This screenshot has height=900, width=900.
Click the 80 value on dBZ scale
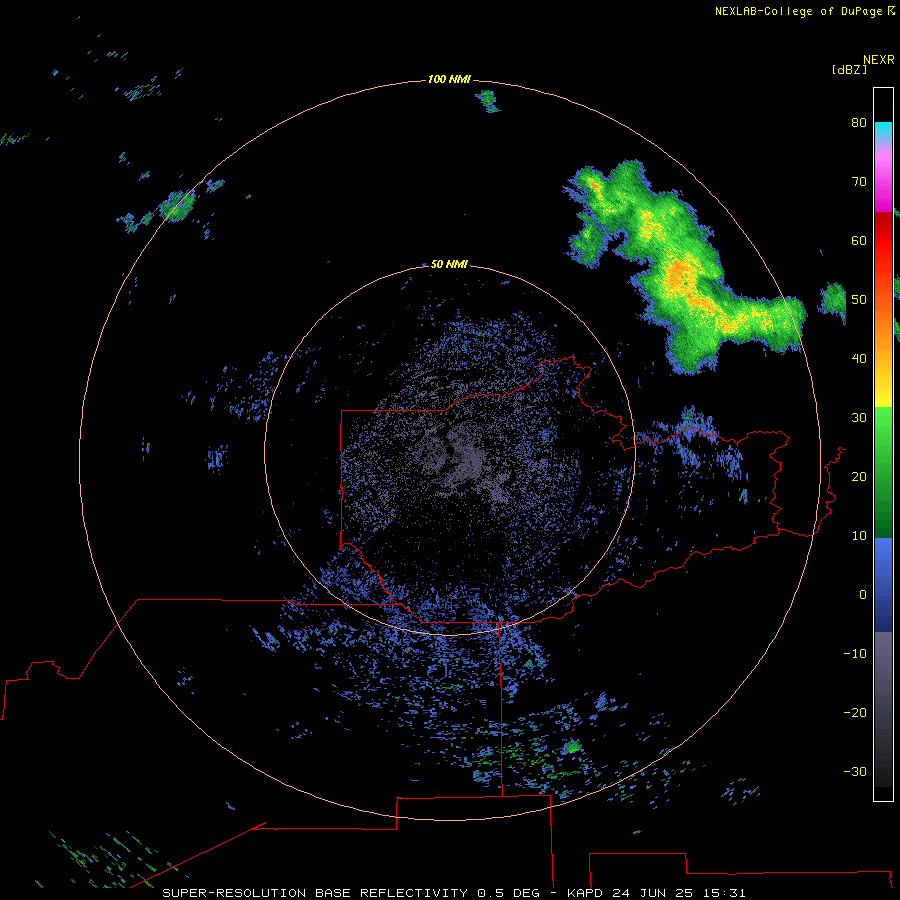click(x=859, y=122)
